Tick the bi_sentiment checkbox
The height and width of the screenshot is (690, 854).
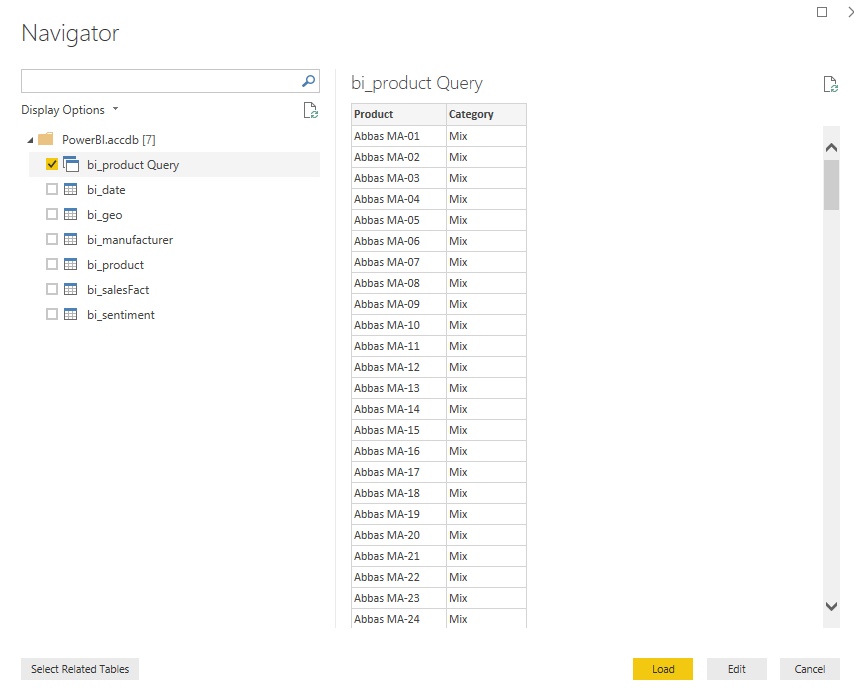coord(52,314)
